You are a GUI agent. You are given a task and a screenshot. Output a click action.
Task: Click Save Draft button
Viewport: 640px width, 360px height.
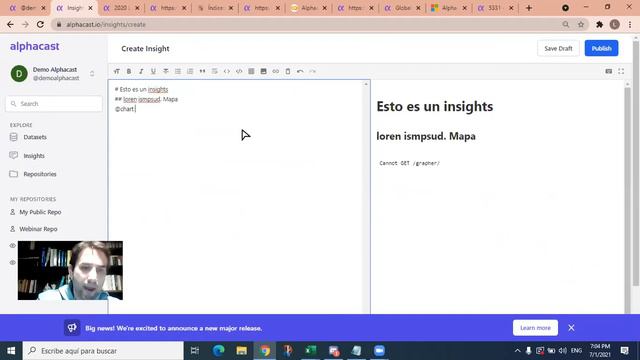(558, 48)
